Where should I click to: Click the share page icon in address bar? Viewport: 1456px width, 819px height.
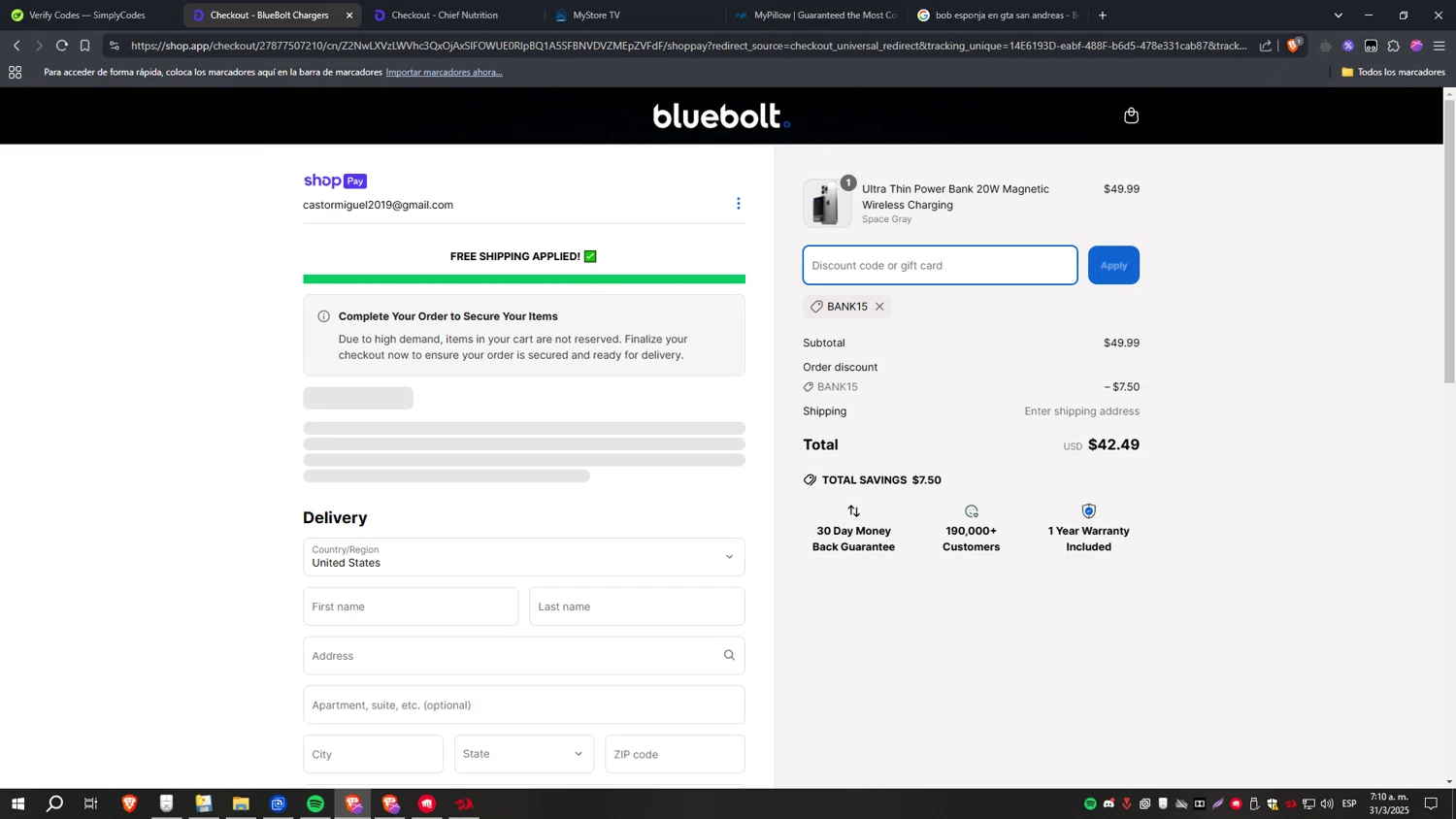tap(1265, 46)
